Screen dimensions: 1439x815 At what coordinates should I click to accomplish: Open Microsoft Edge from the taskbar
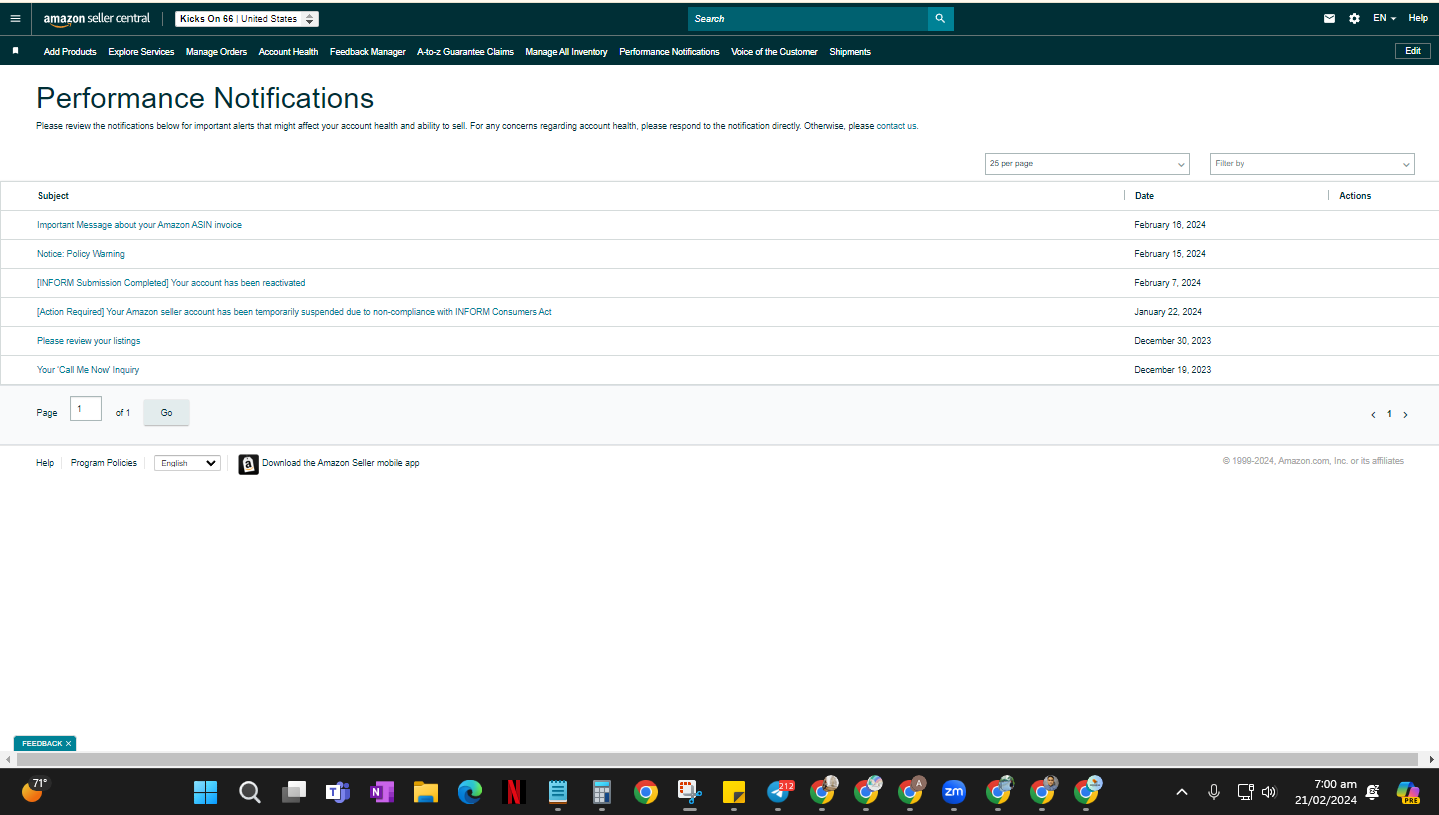[470, 792]
